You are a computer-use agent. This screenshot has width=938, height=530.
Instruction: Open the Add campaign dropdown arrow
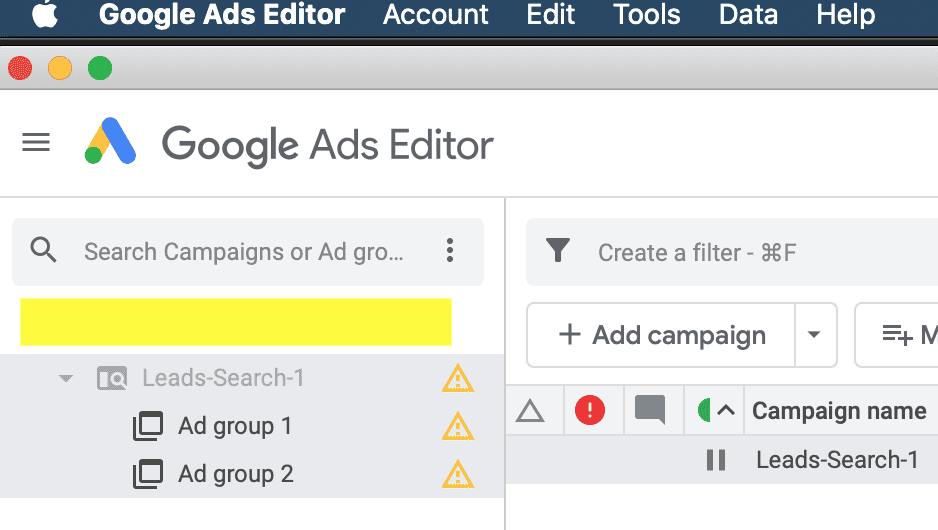(814, 334)
